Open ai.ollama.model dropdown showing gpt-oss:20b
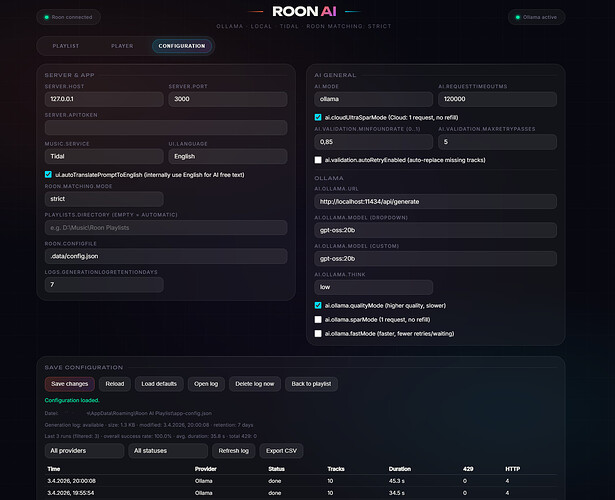The width and height of the screenshot is (615, 500). (435, 230)
